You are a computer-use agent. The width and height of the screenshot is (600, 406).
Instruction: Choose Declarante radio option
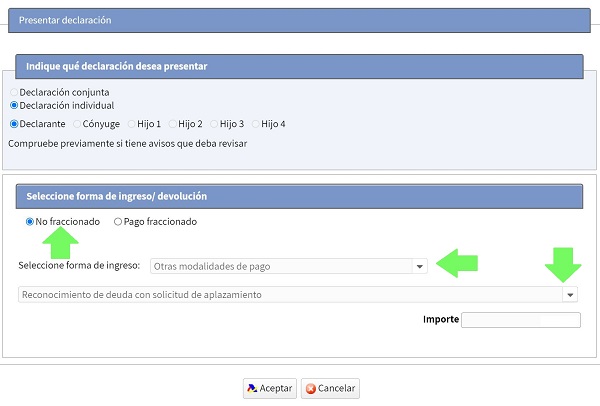(14, 124)
